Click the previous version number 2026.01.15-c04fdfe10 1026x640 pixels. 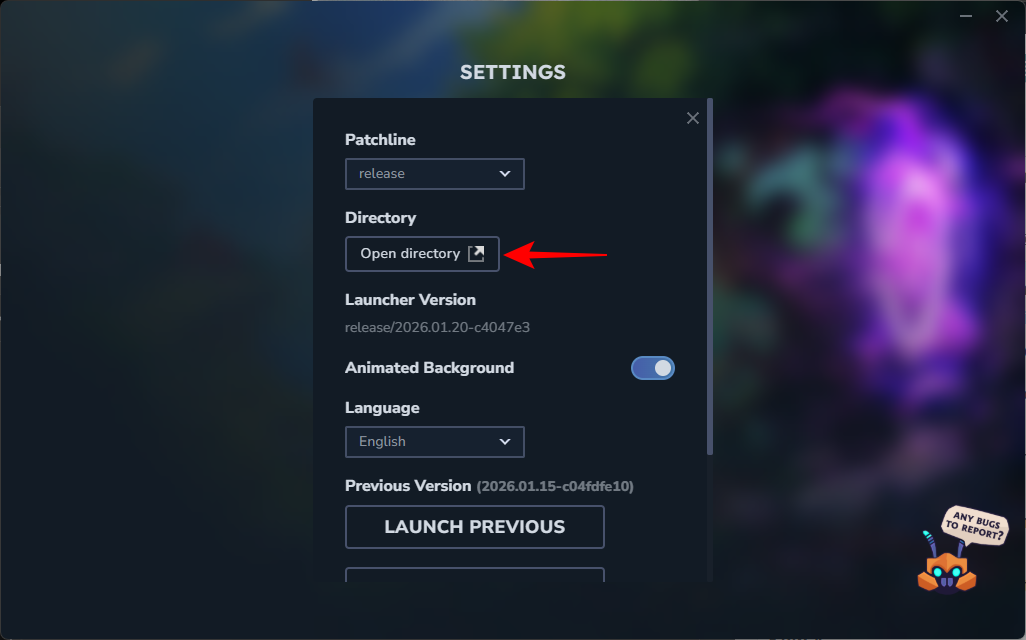[555, 486]
